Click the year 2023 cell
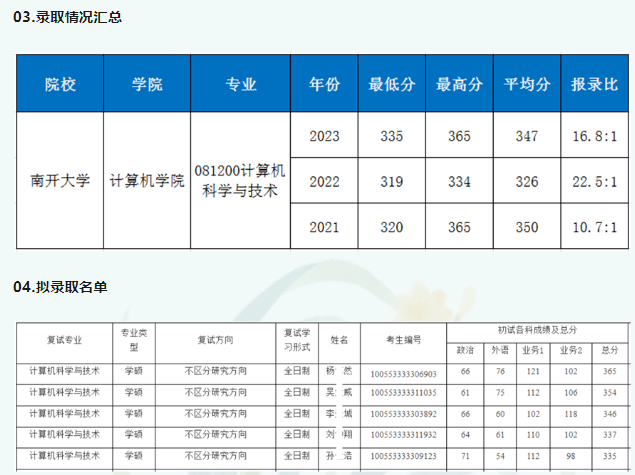 pyautogui.click(x=324, y=136)
